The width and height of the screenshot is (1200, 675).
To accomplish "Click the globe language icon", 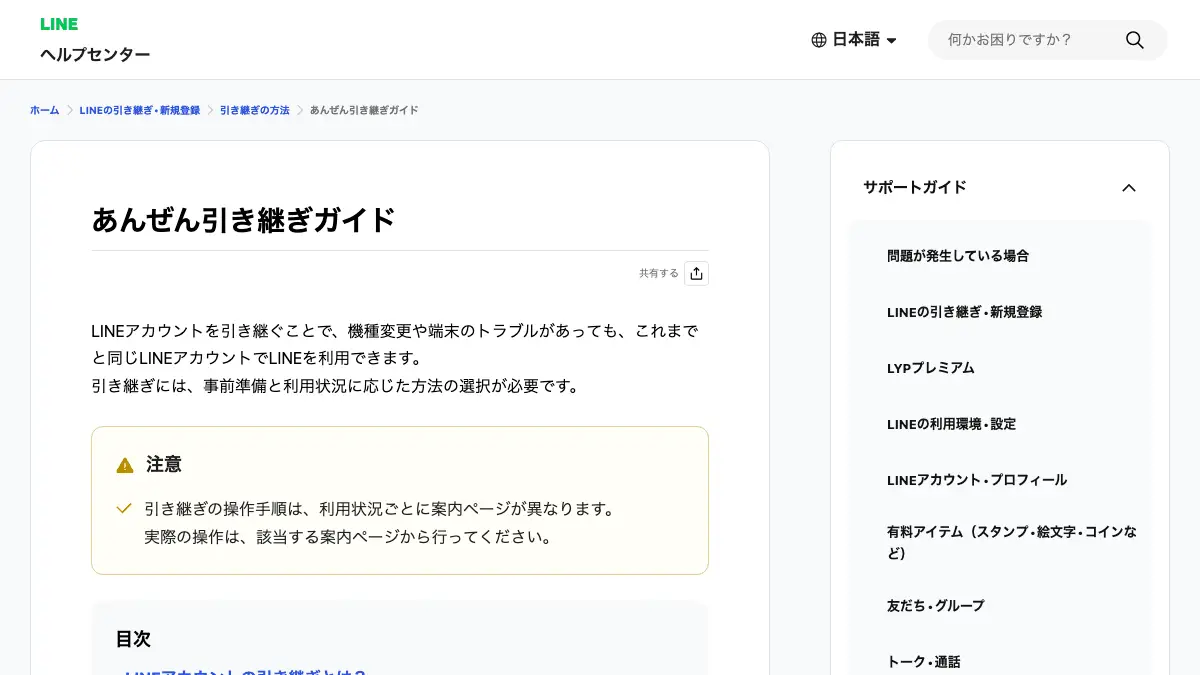I will (x=819, y=40).
